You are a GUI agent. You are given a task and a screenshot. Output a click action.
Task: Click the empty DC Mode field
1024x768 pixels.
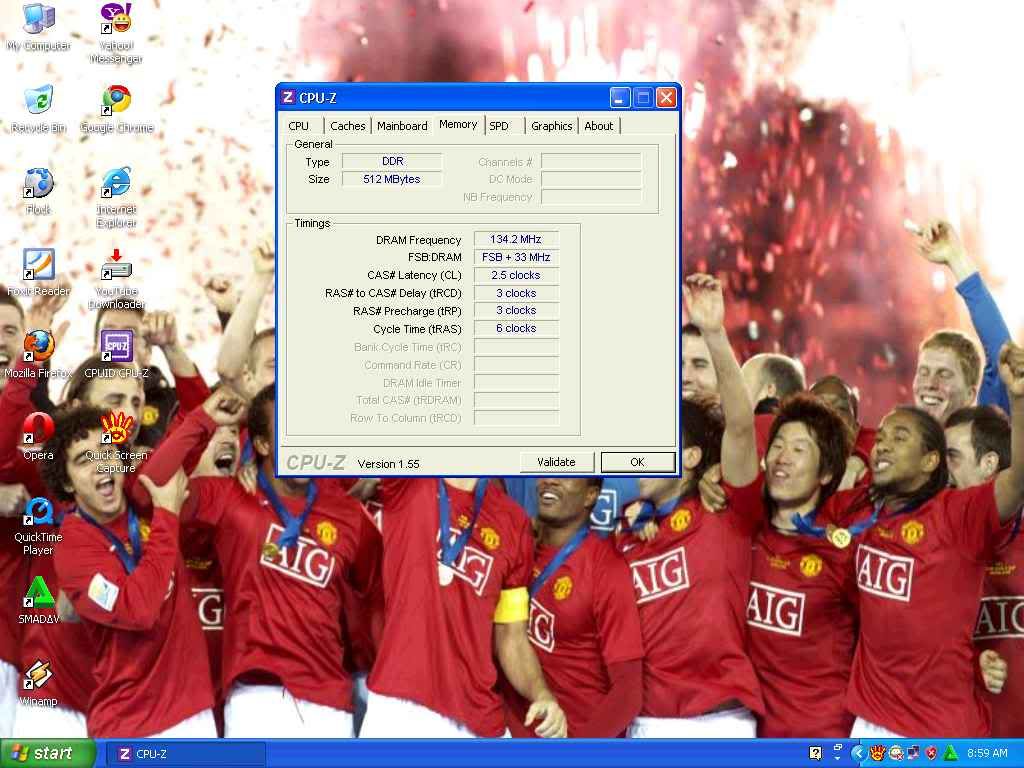[591, 179]
